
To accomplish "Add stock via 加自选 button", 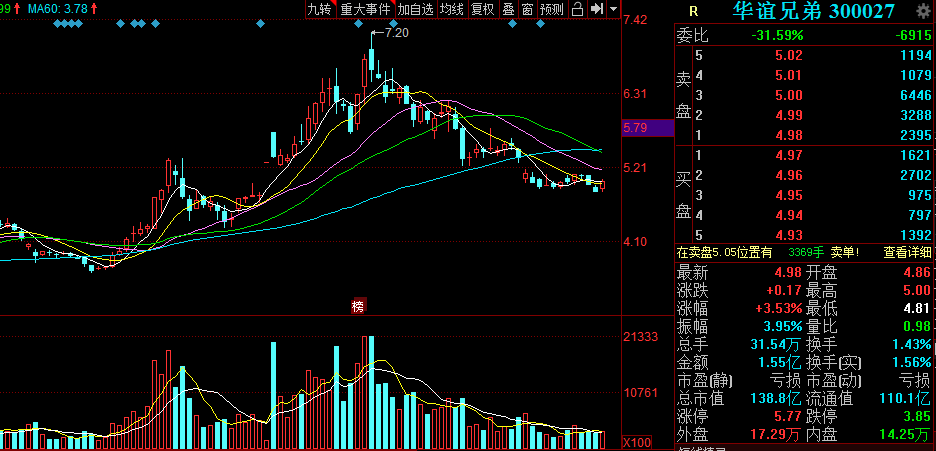I will click(415, 9).
